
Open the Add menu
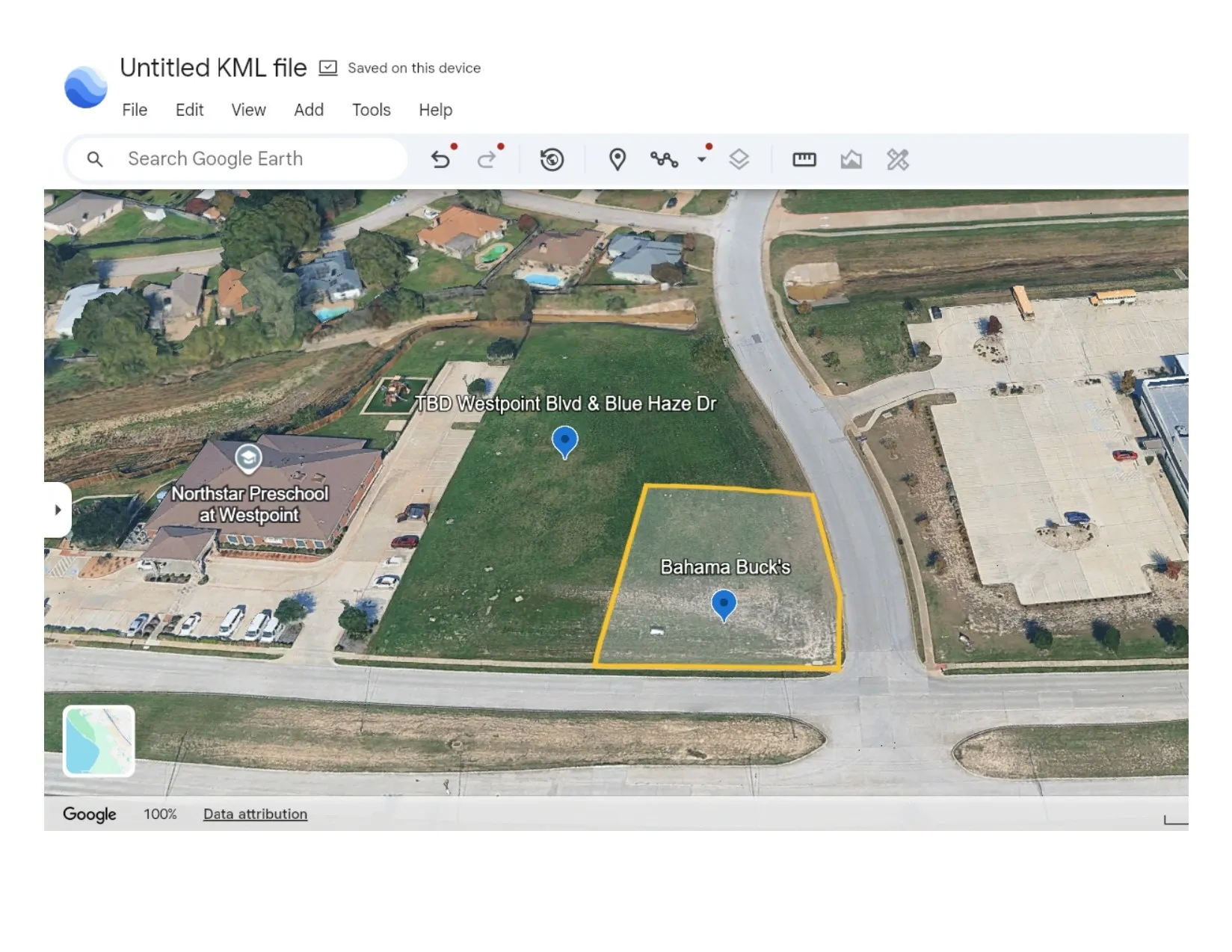click(309, 110)
